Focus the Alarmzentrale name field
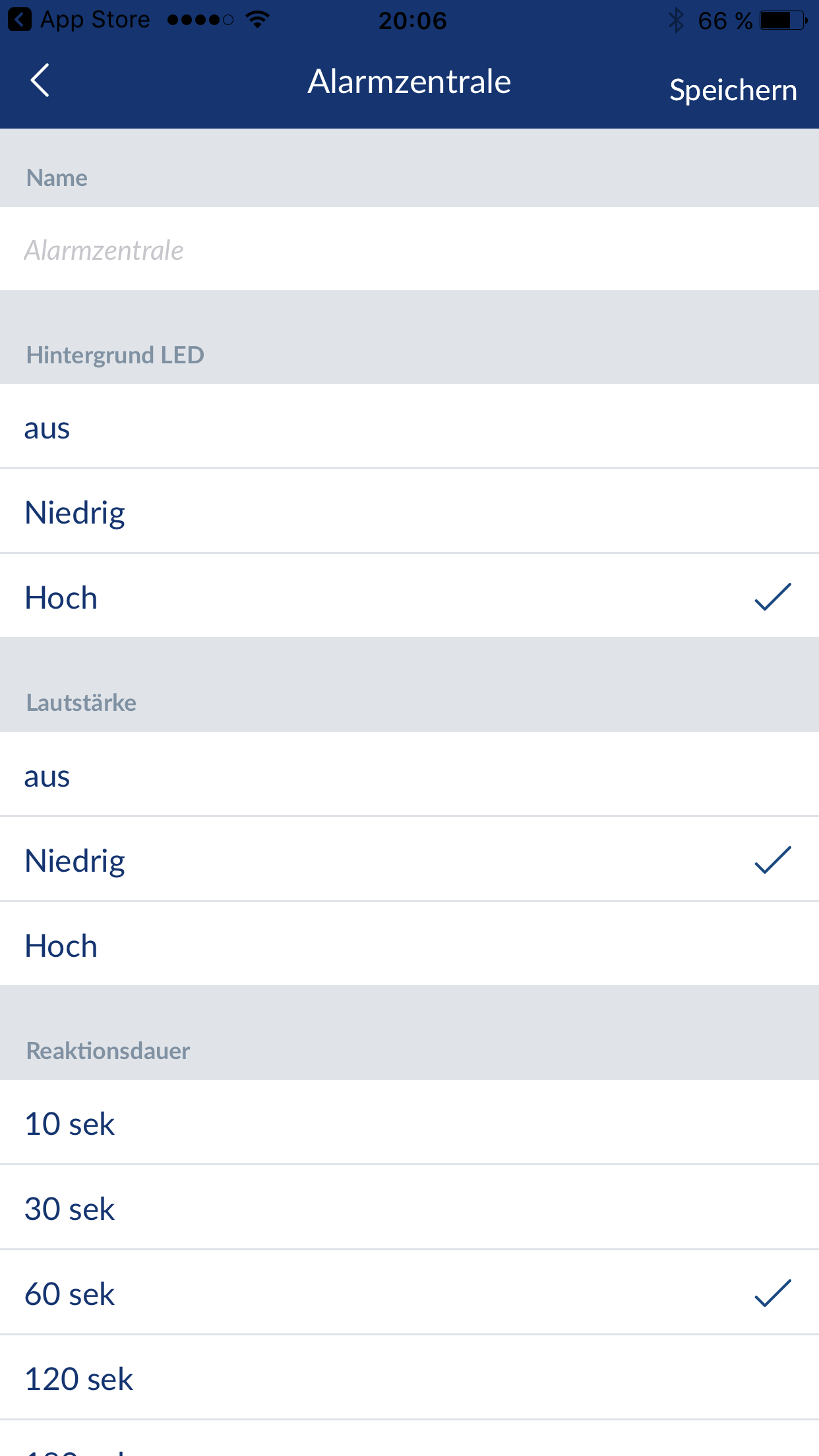 click(x=409, y=249)
